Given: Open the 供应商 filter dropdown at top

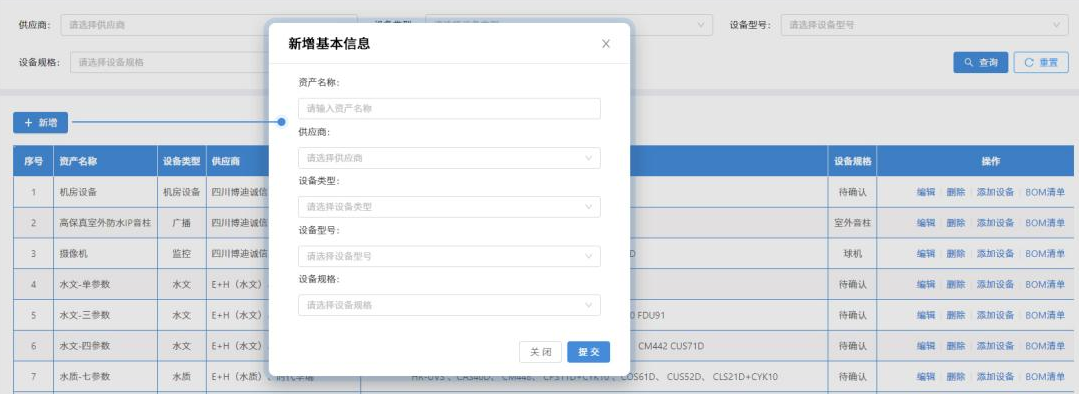Looking at the screenshot, I should (x=209, y=25).
